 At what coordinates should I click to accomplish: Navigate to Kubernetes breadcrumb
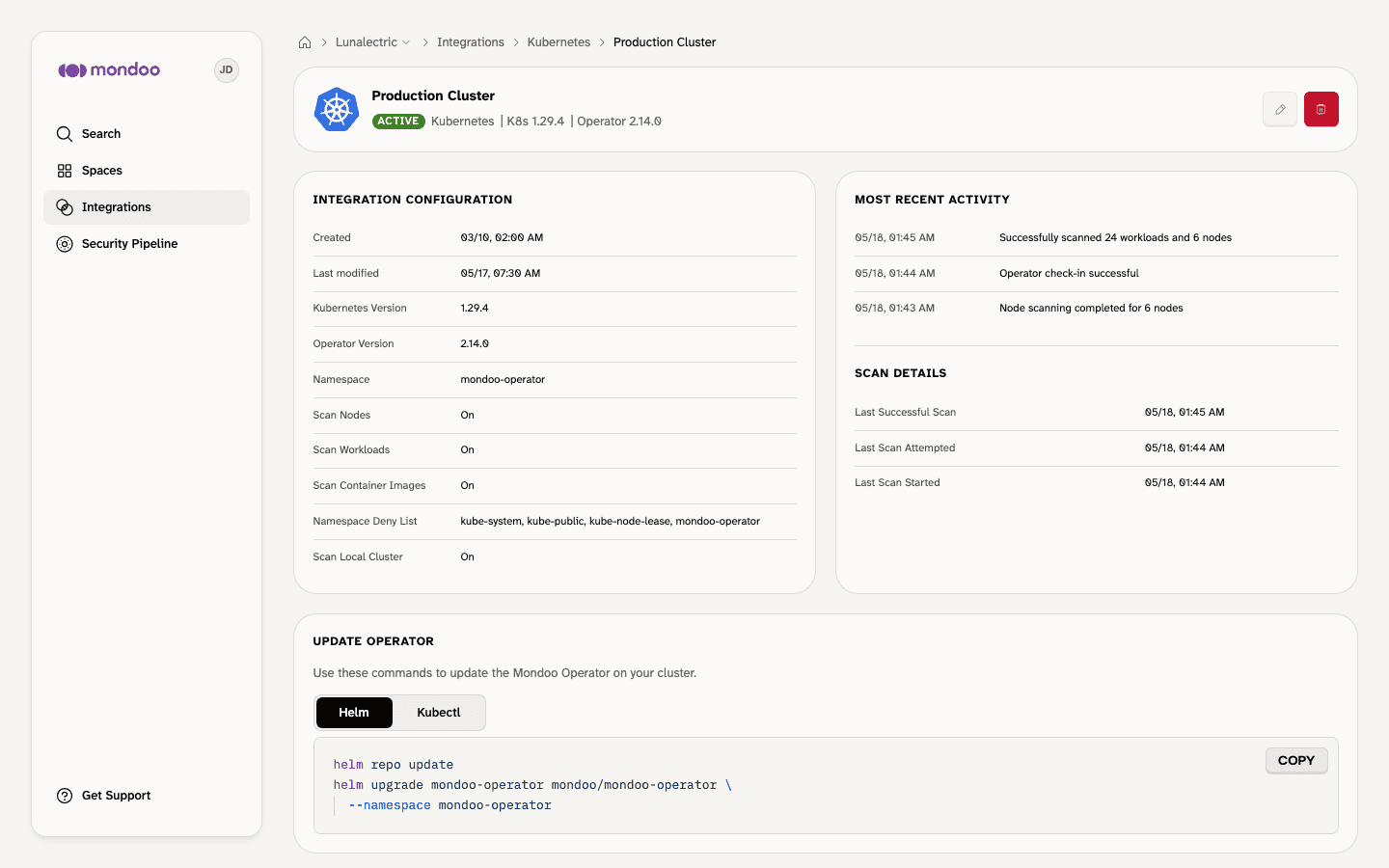(558, 42)
